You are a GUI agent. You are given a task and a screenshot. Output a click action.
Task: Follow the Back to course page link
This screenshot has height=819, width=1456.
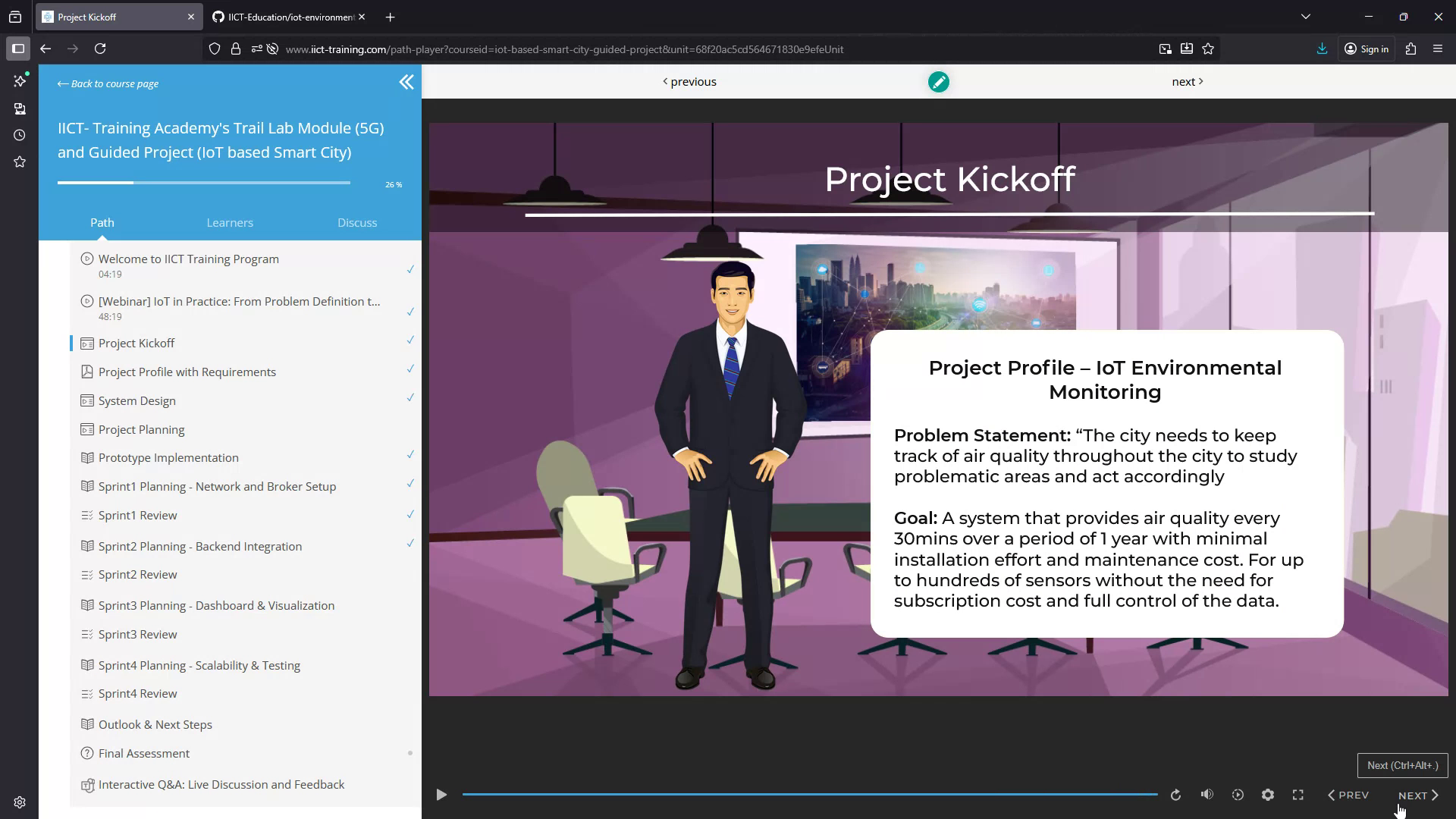click(107, 83)
